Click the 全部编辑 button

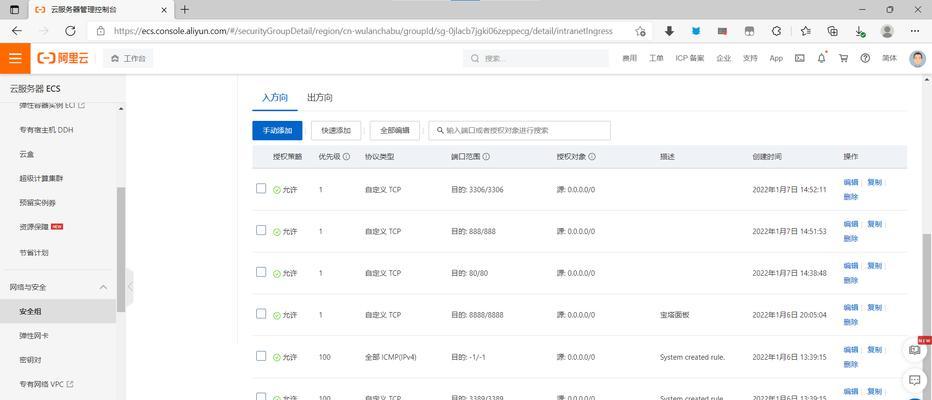point(395,131)
